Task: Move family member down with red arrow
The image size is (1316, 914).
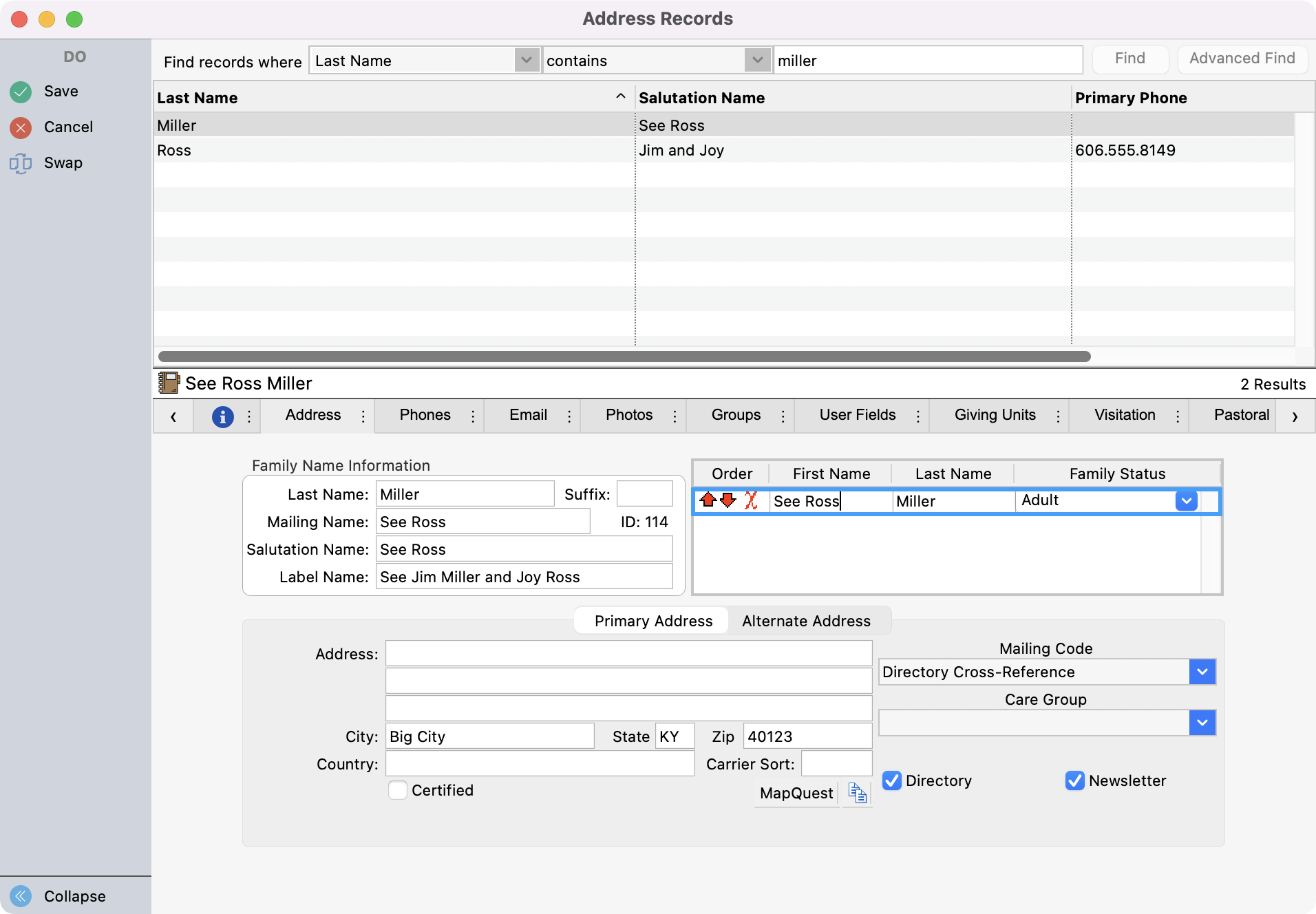Action: [728, 501]
